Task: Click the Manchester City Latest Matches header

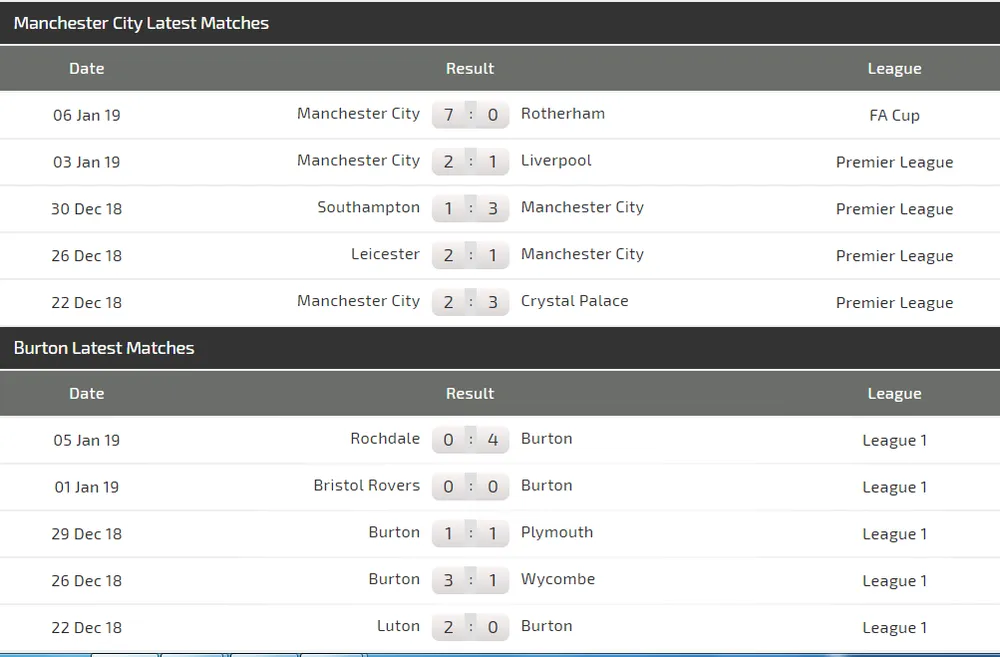Action: point(141,23)
